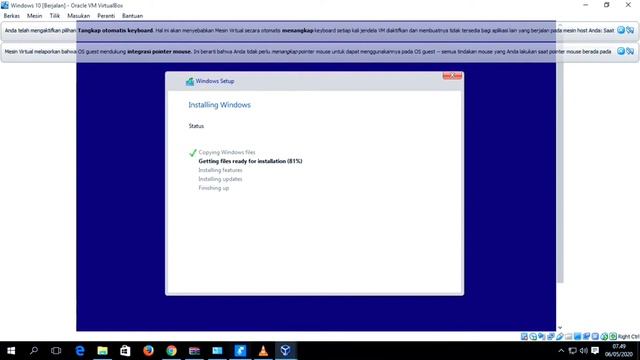Click the Right Ctrl host key label
This screenshot has height=360, width=640.
[x=629, y=337]
